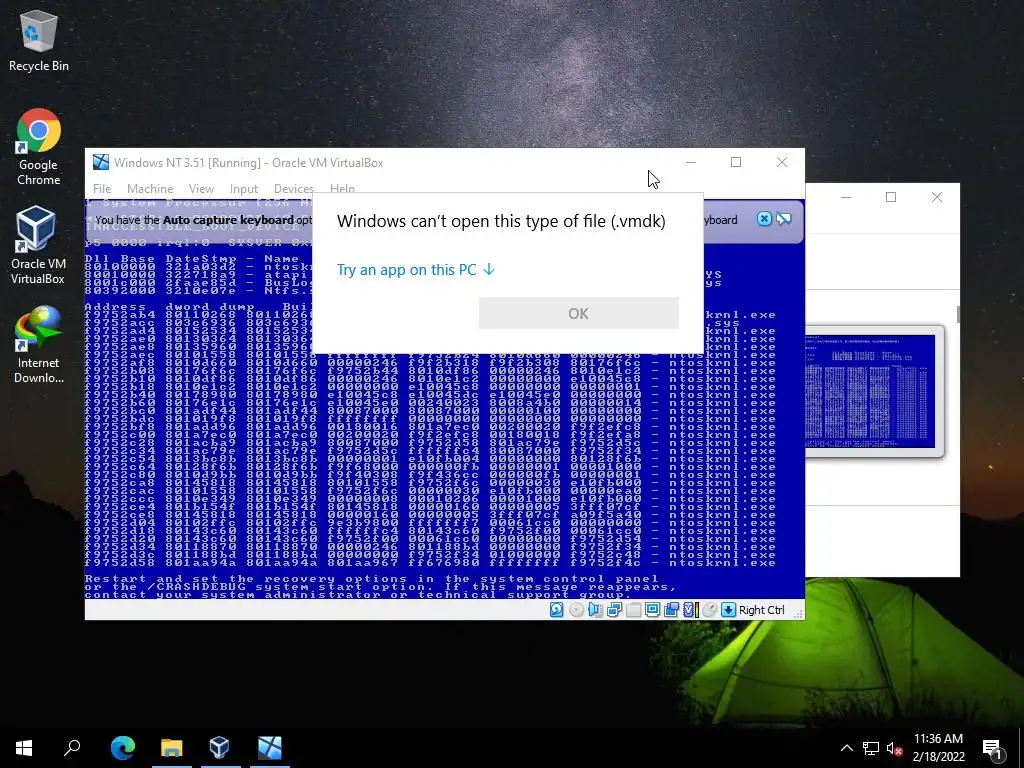This screenshot has width=1024, height=768.
Task: Click audio indicator in VM status bar
Action: coord(595,610)
